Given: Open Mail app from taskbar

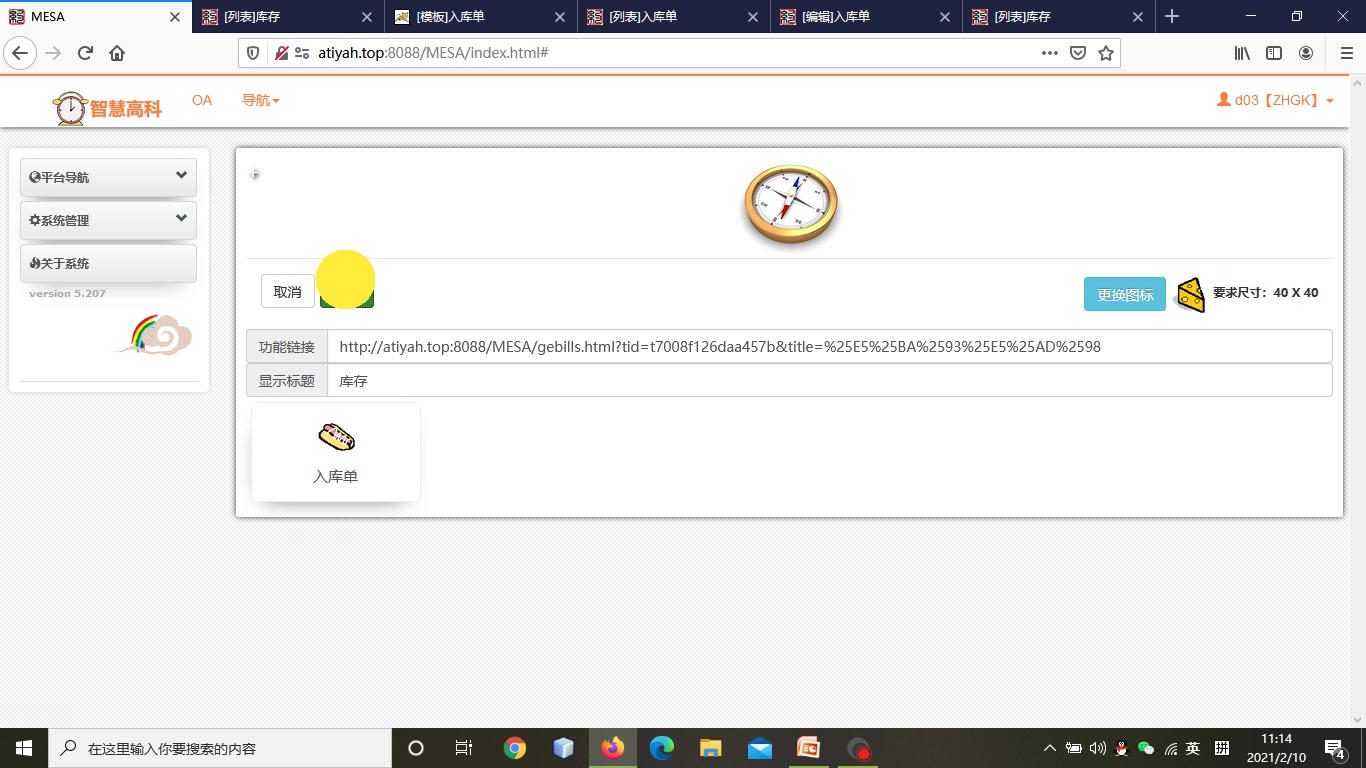Looking at the screenshot, I should pyautogui.click(x=760, y=748).
